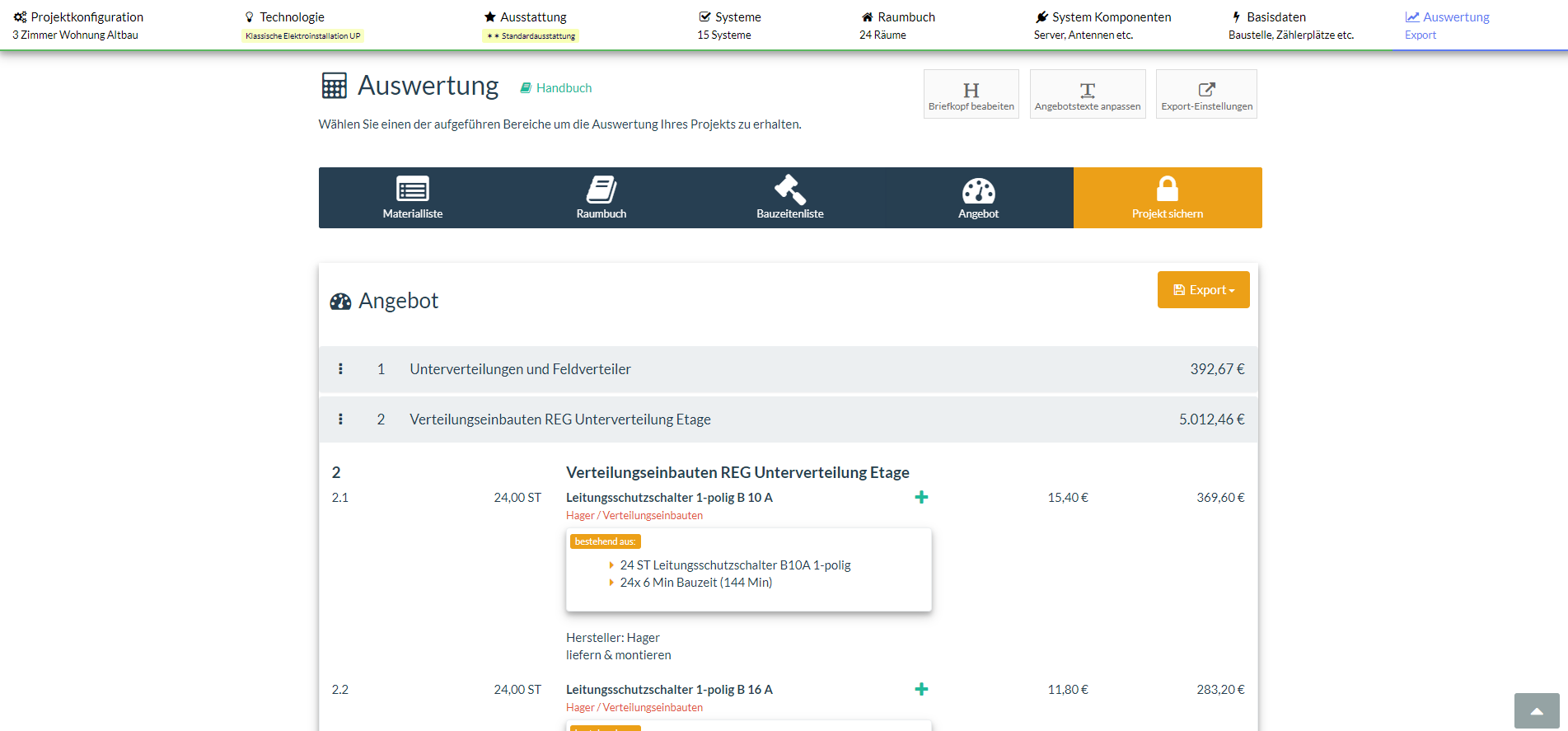Open the Export dropdown menu

(1203, 290)
